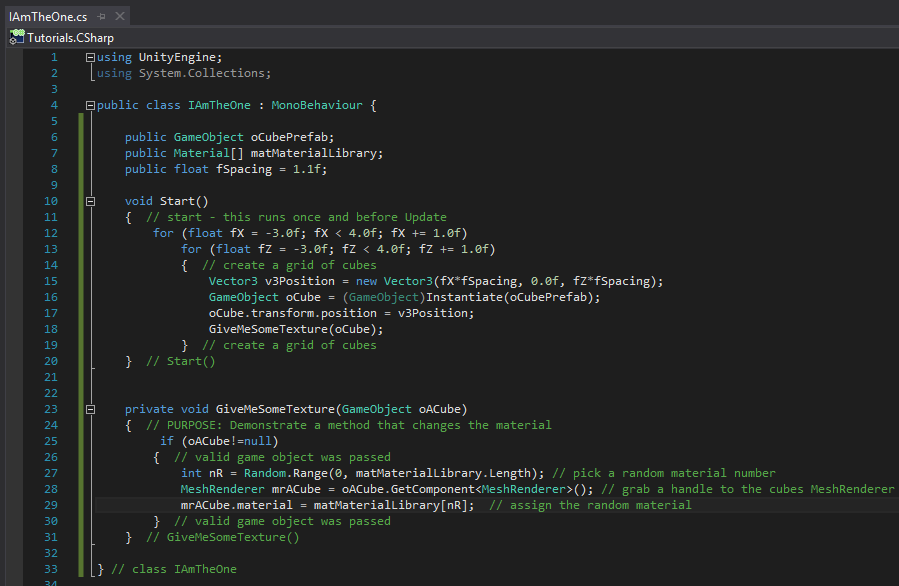This screenshot has width=899, height=586.
Task: Collapse the Start() method body
Action: [x=89, y=200]
